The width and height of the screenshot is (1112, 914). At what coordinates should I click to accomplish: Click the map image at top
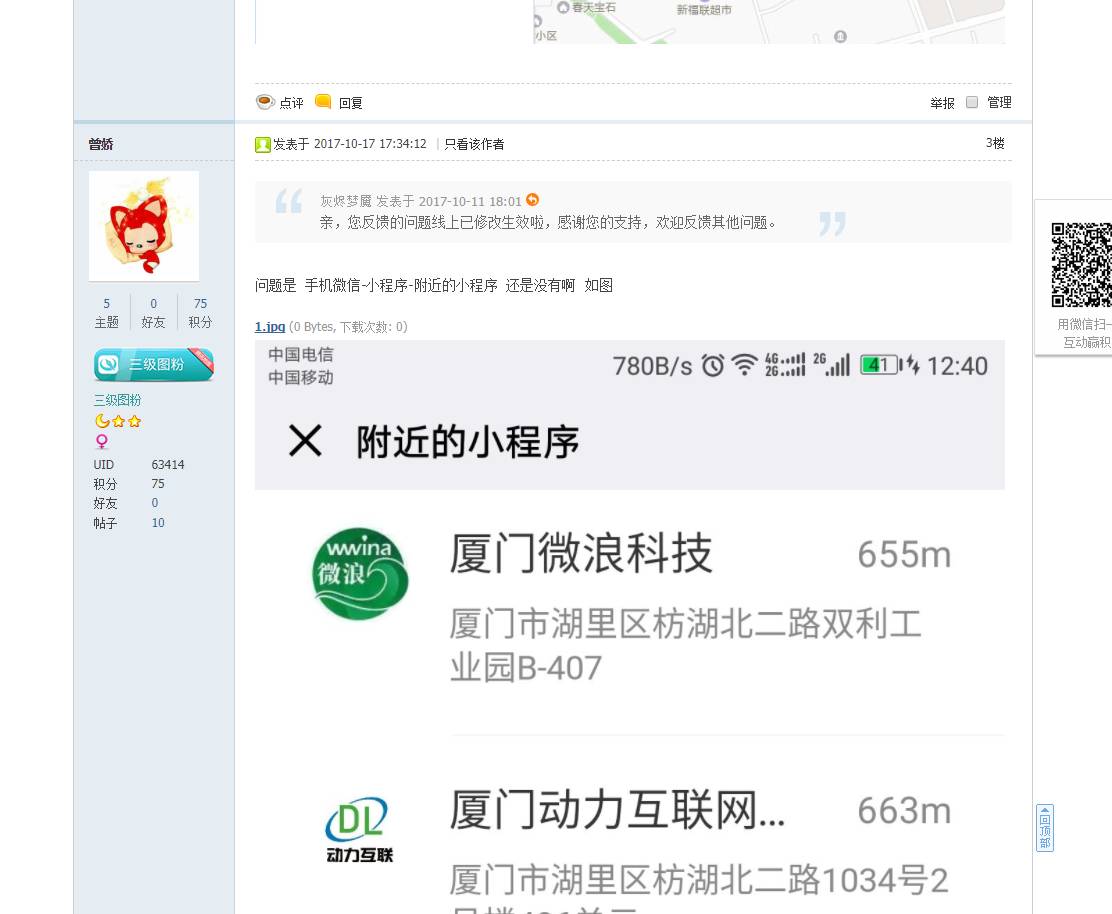pos(769,22)
